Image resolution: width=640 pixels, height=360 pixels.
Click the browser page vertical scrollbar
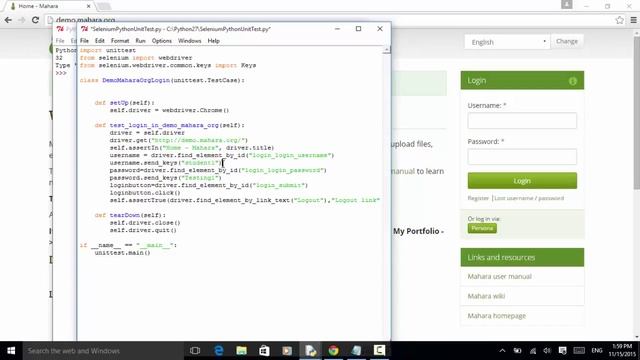636,113
